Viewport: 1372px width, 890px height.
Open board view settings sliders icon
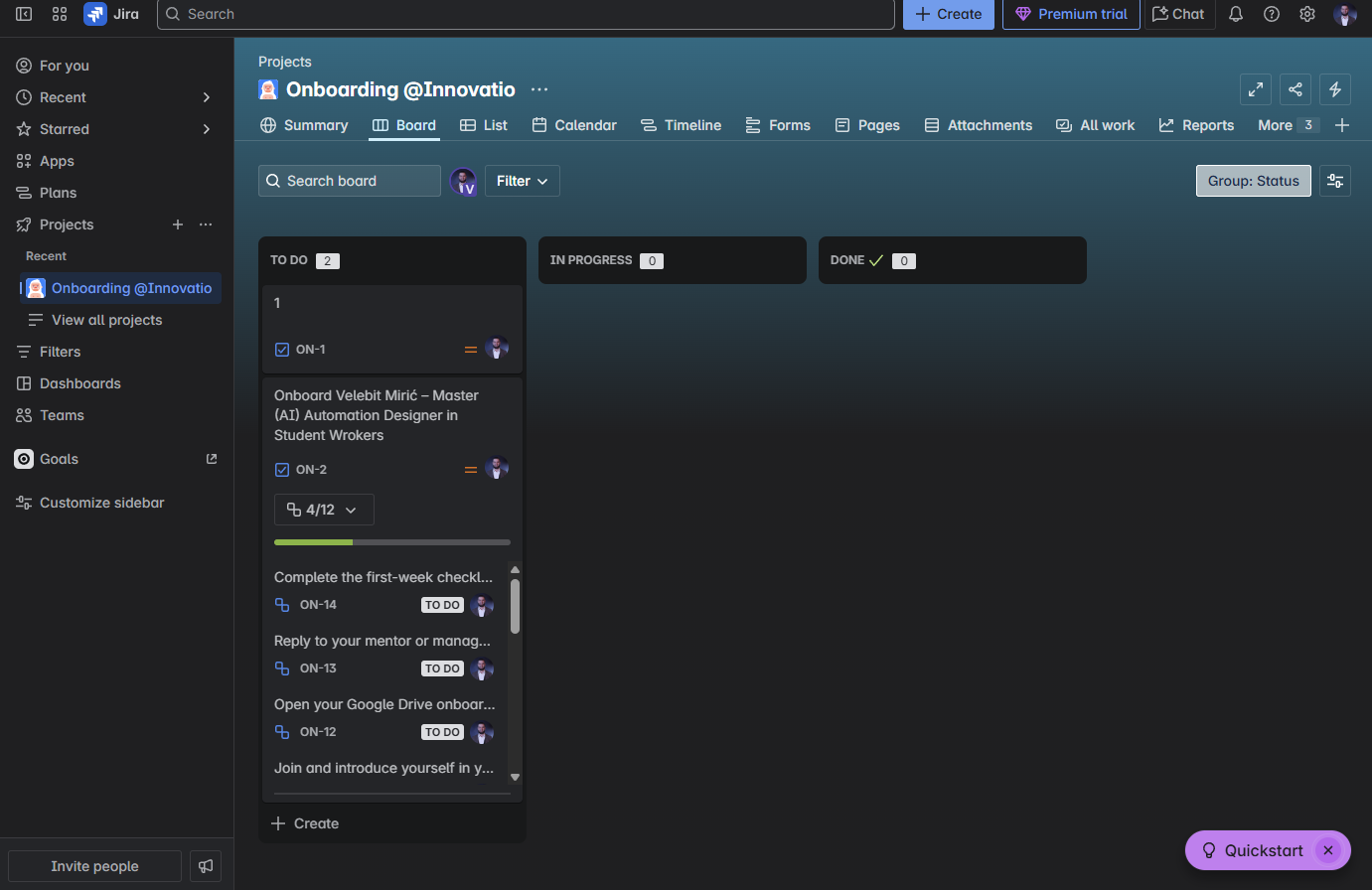1335,180
